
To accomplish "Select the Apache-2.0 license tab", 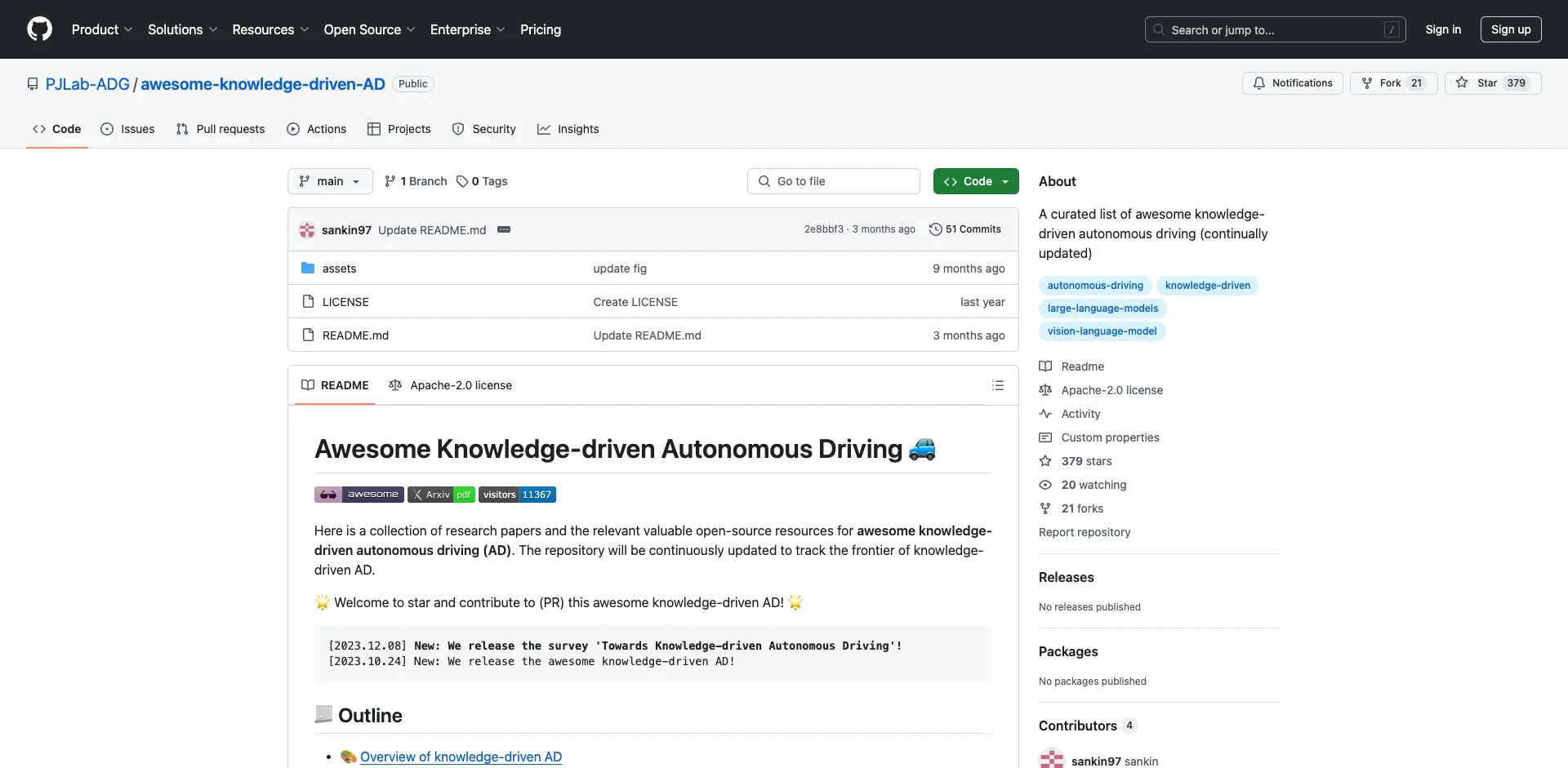I will point(451,385).
